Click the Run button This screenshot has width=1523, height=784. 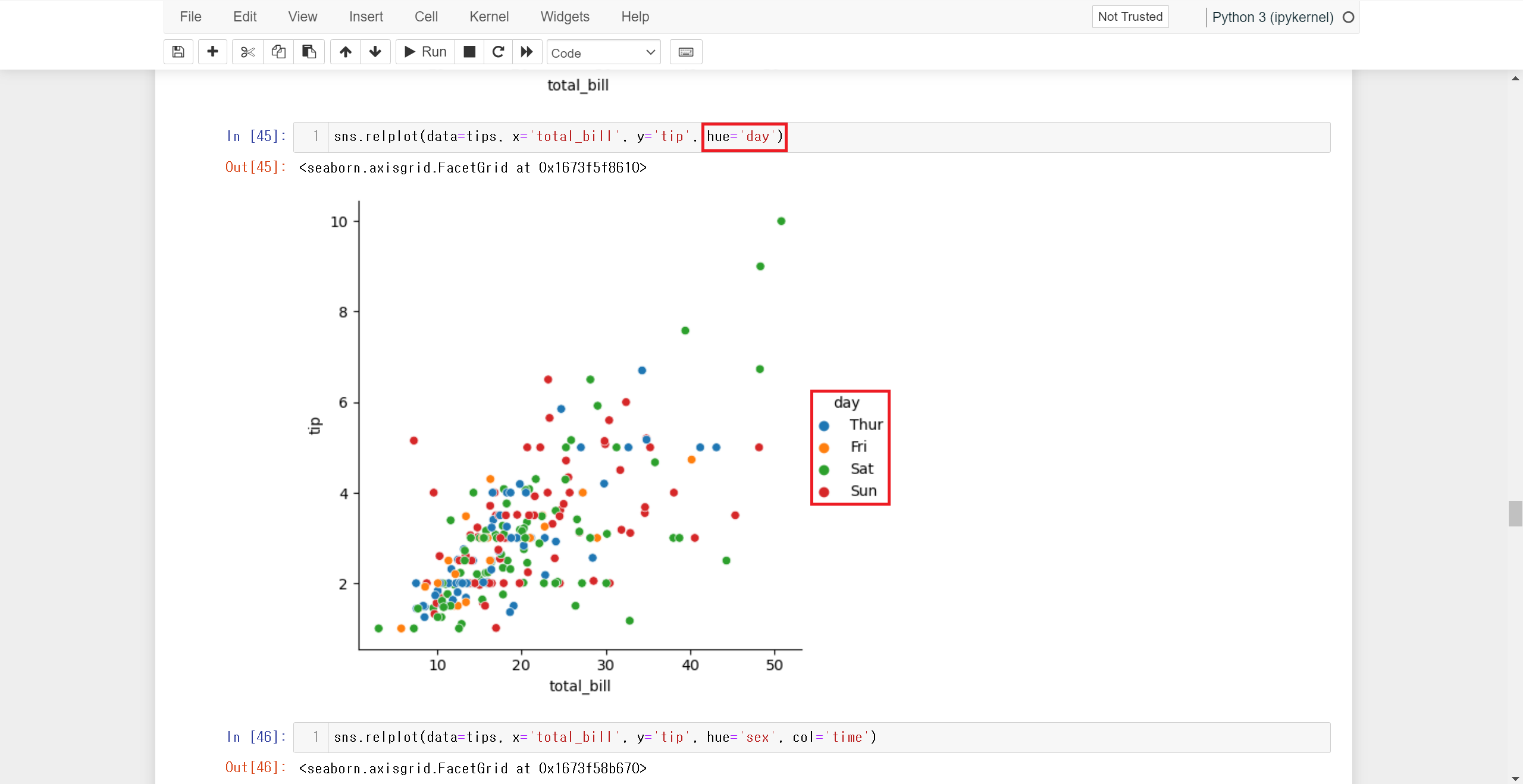tap(425, 52)
